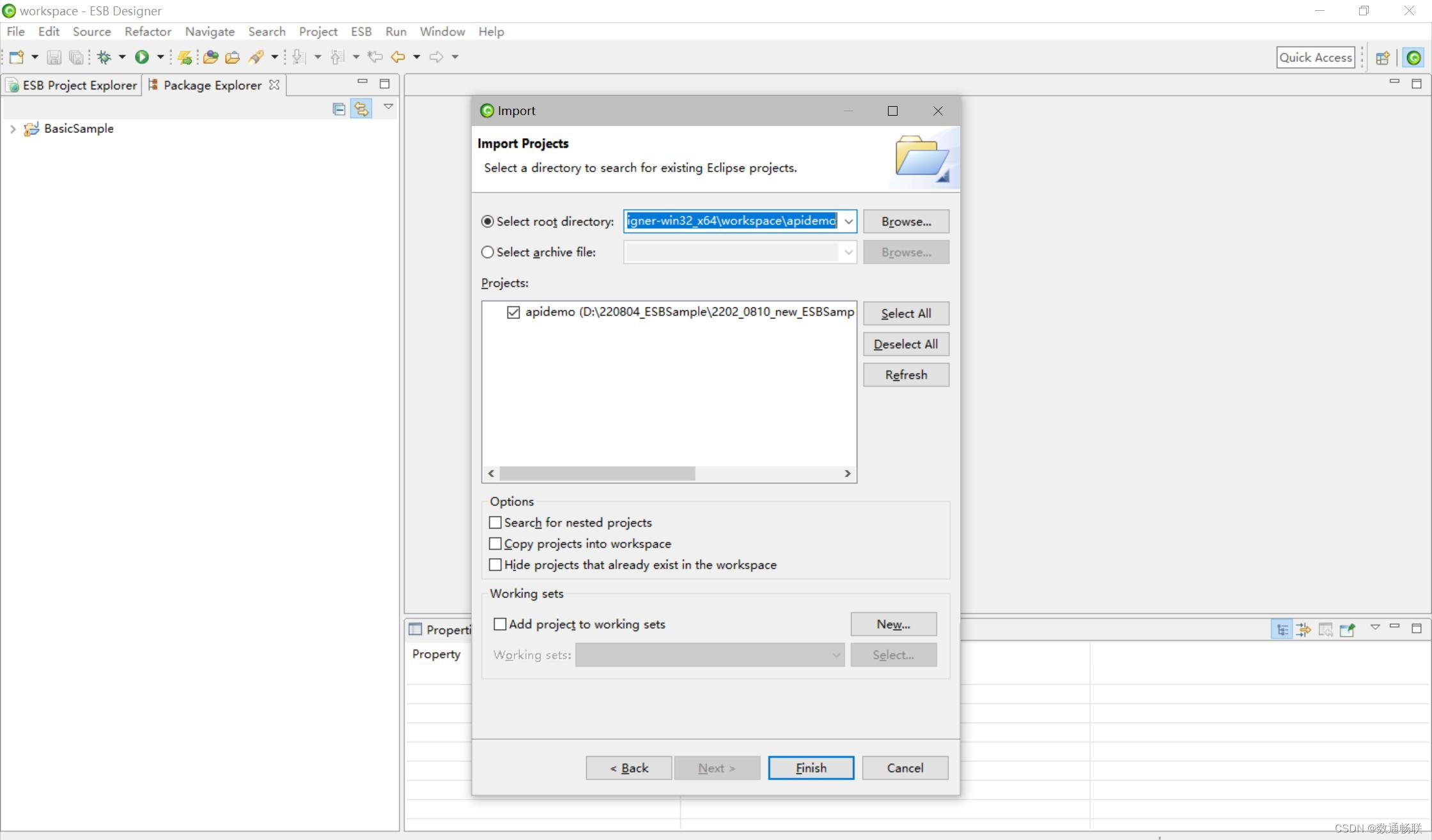Click the Debug bug toolbar icon
Image resolution: width=1432 pixels, height=840 pixels.
click(x=104, y=57)
